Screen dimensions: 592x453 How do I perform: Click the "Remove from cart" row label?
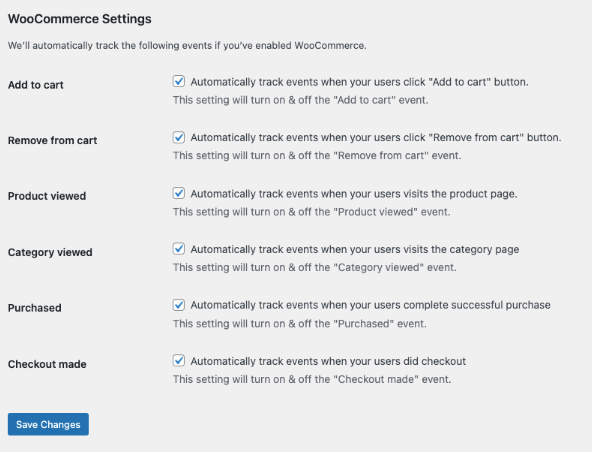pyautogui.click(x=52, y=140)
